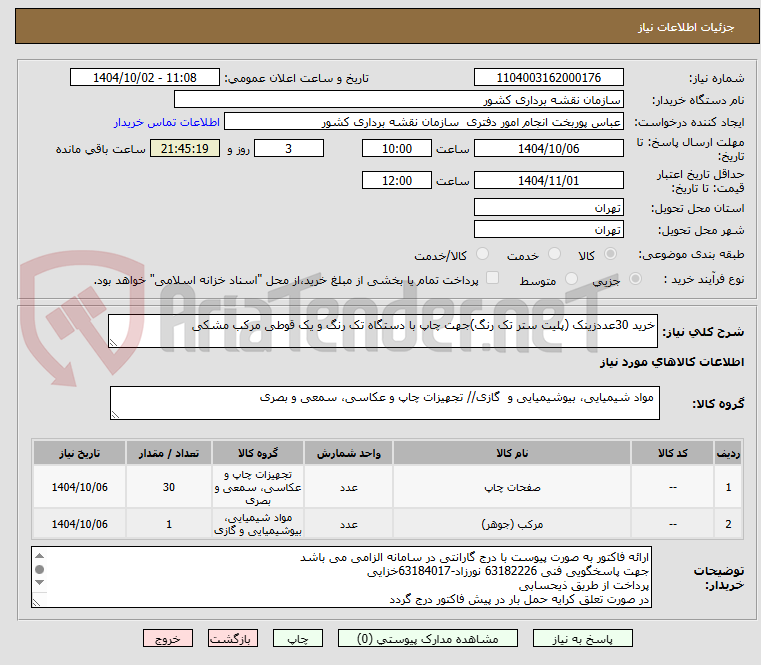Image resolution: width=761 pixels, height=665 pixels.
Task: Click the remaining time 21:45:19 field
Action: point(185,149)
